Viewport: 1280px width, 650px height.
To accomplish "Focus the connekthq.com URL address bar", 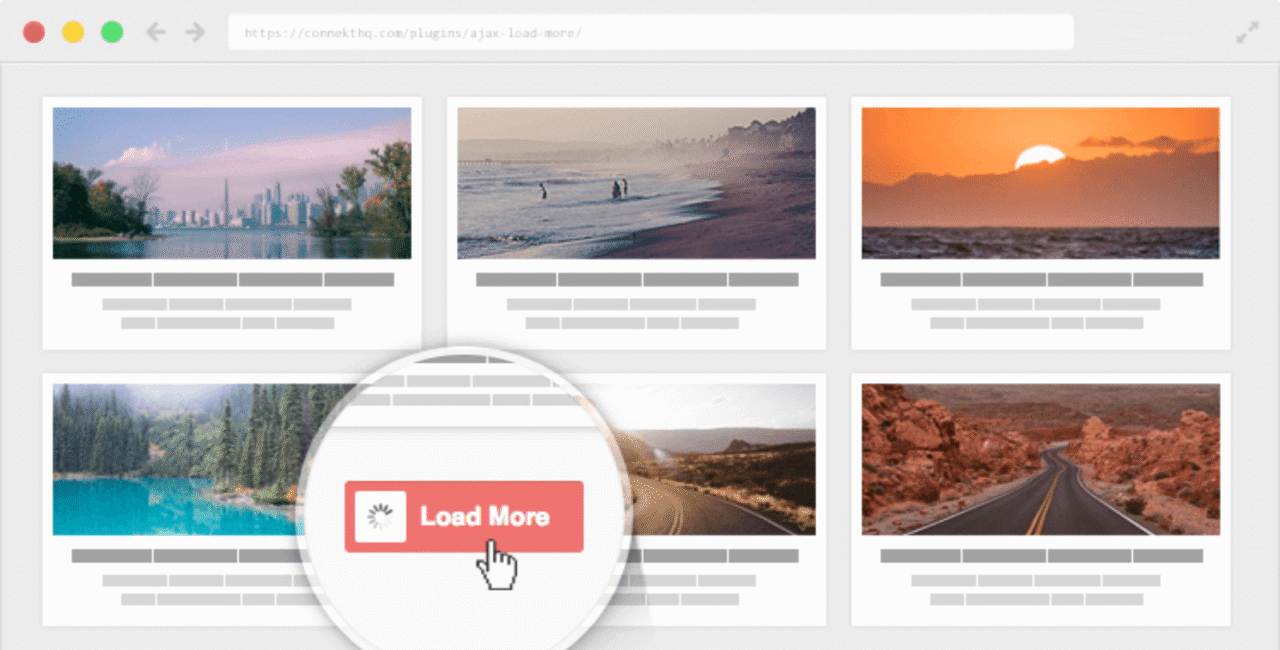I will (650, 32).
